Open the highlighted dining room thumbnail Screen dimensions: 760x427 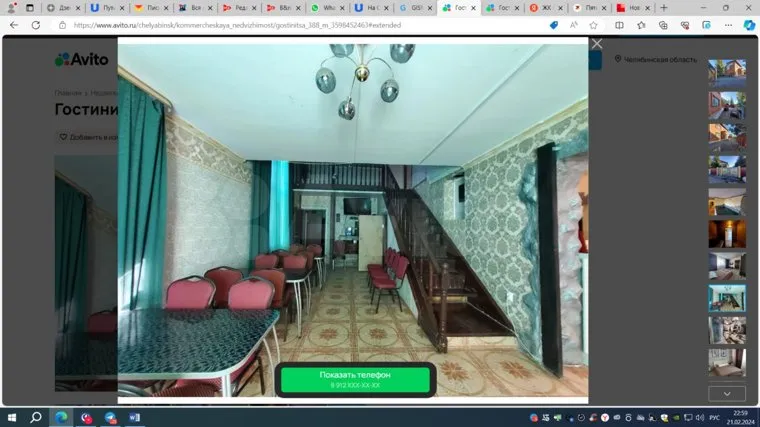coord(727,298)
